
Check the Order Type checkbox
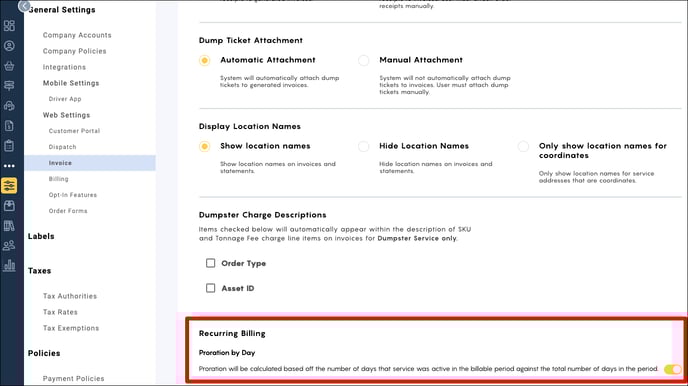point(211,263)
